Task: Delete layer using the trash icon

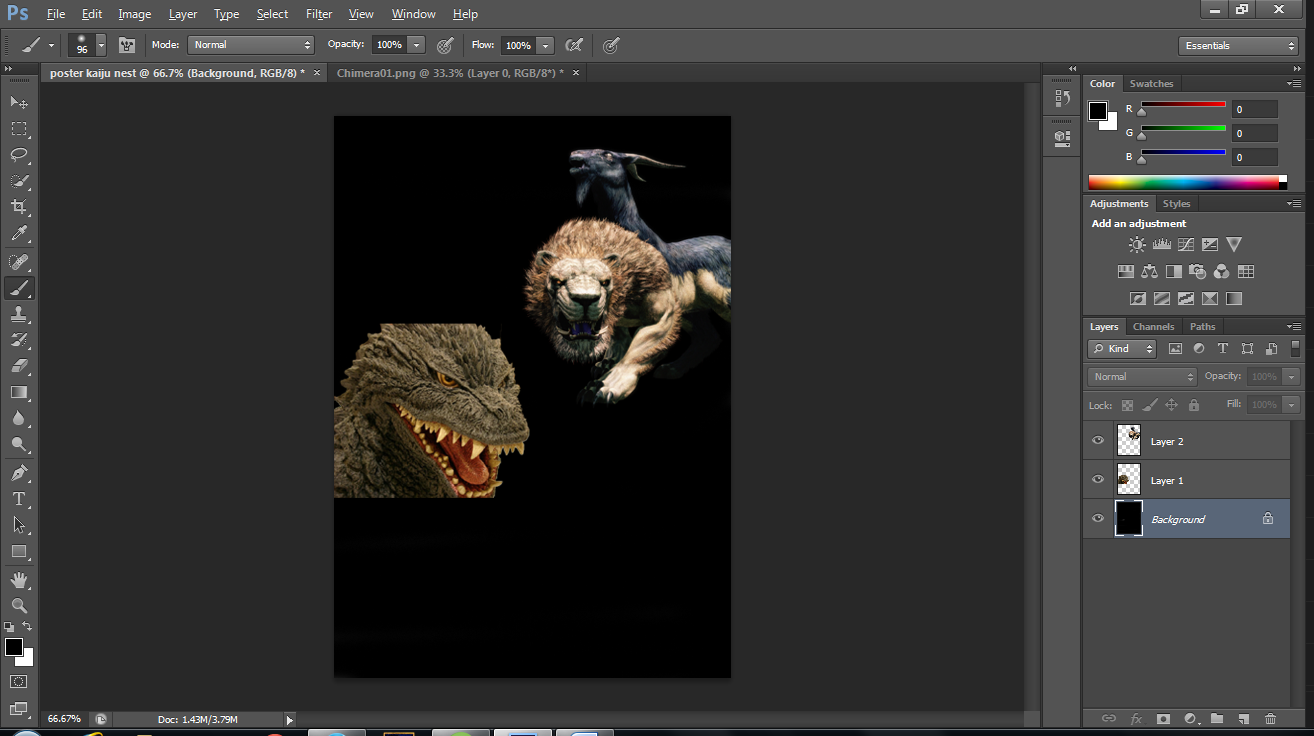Action: 1270,718
